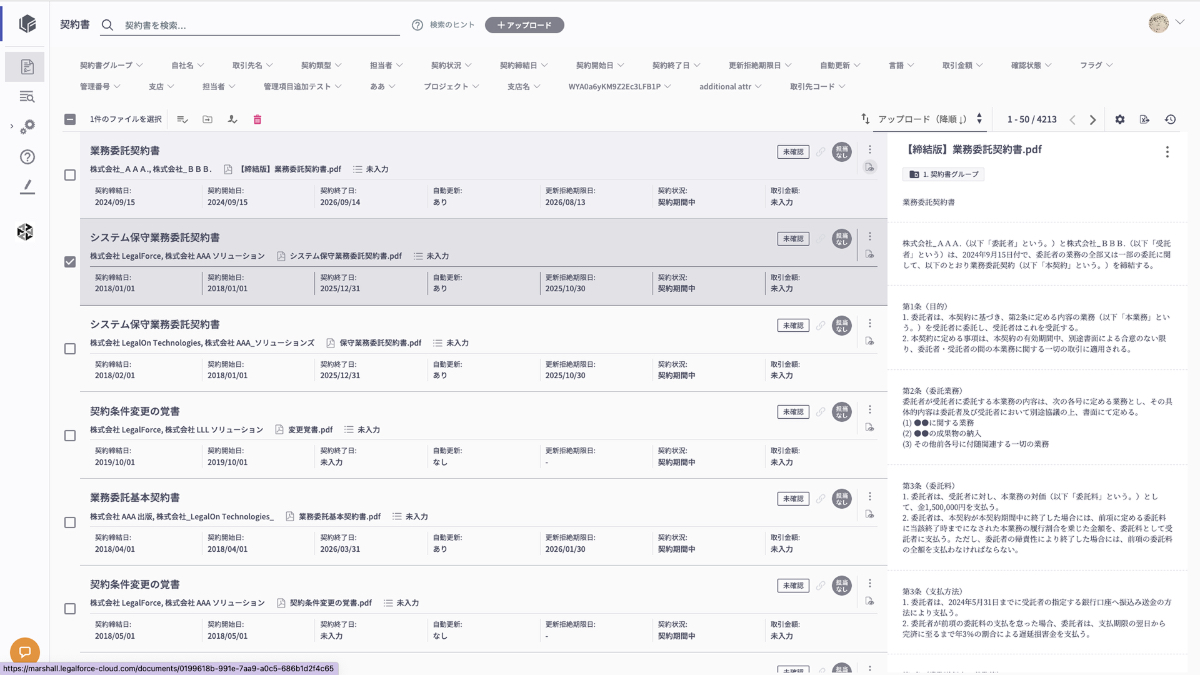Uncheck the システム保守業務委託契約書 selected row checkbox
1200x675 pixels.
(x=69, y=262)
